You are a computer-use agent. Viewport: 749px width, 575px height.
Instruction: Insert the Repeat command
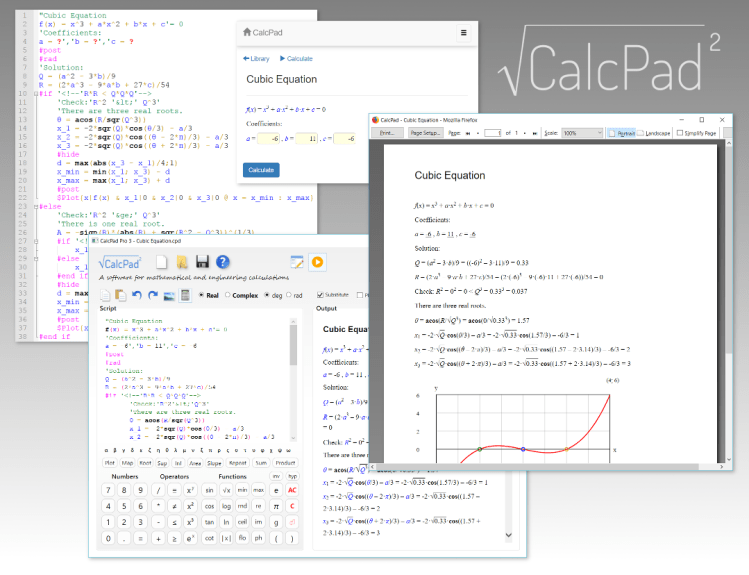pos(237,463)
